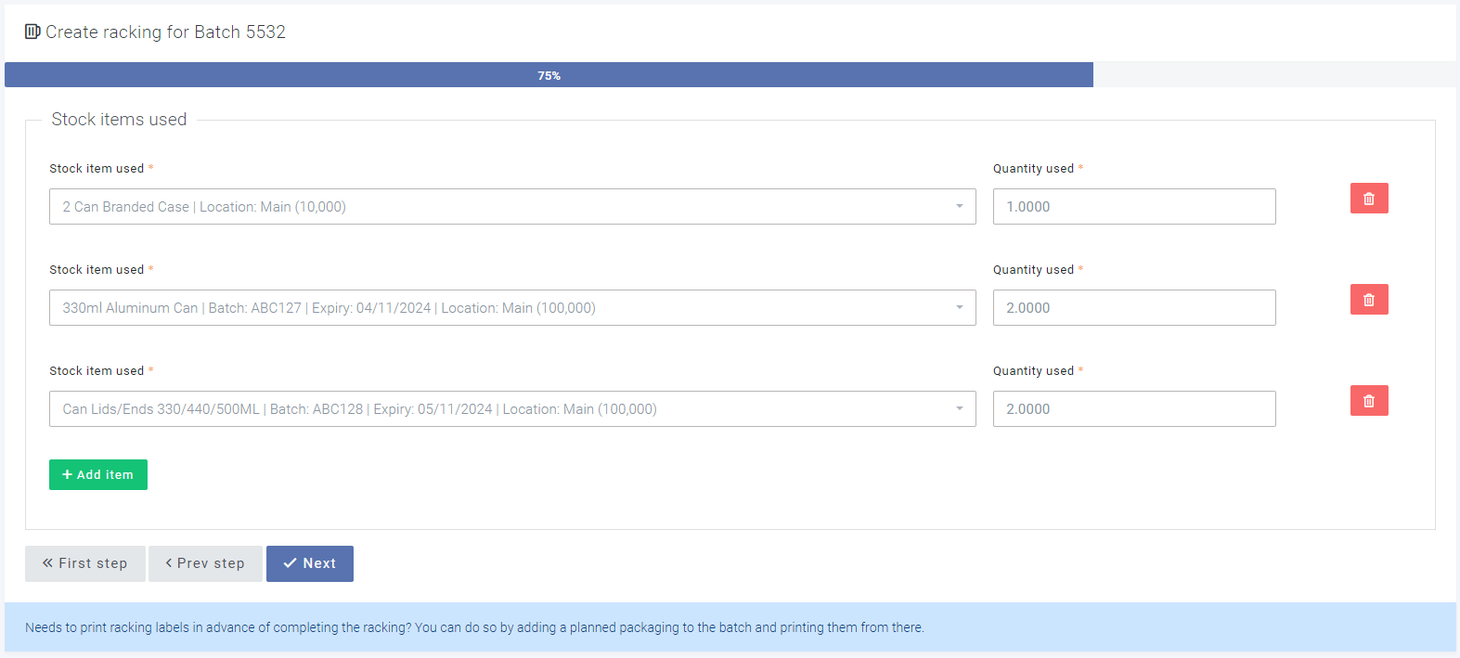This screenshot has width=1460, height=658.
Task: Open the Can Lids/Ends stock item dropdown
Action: point(512,408)
